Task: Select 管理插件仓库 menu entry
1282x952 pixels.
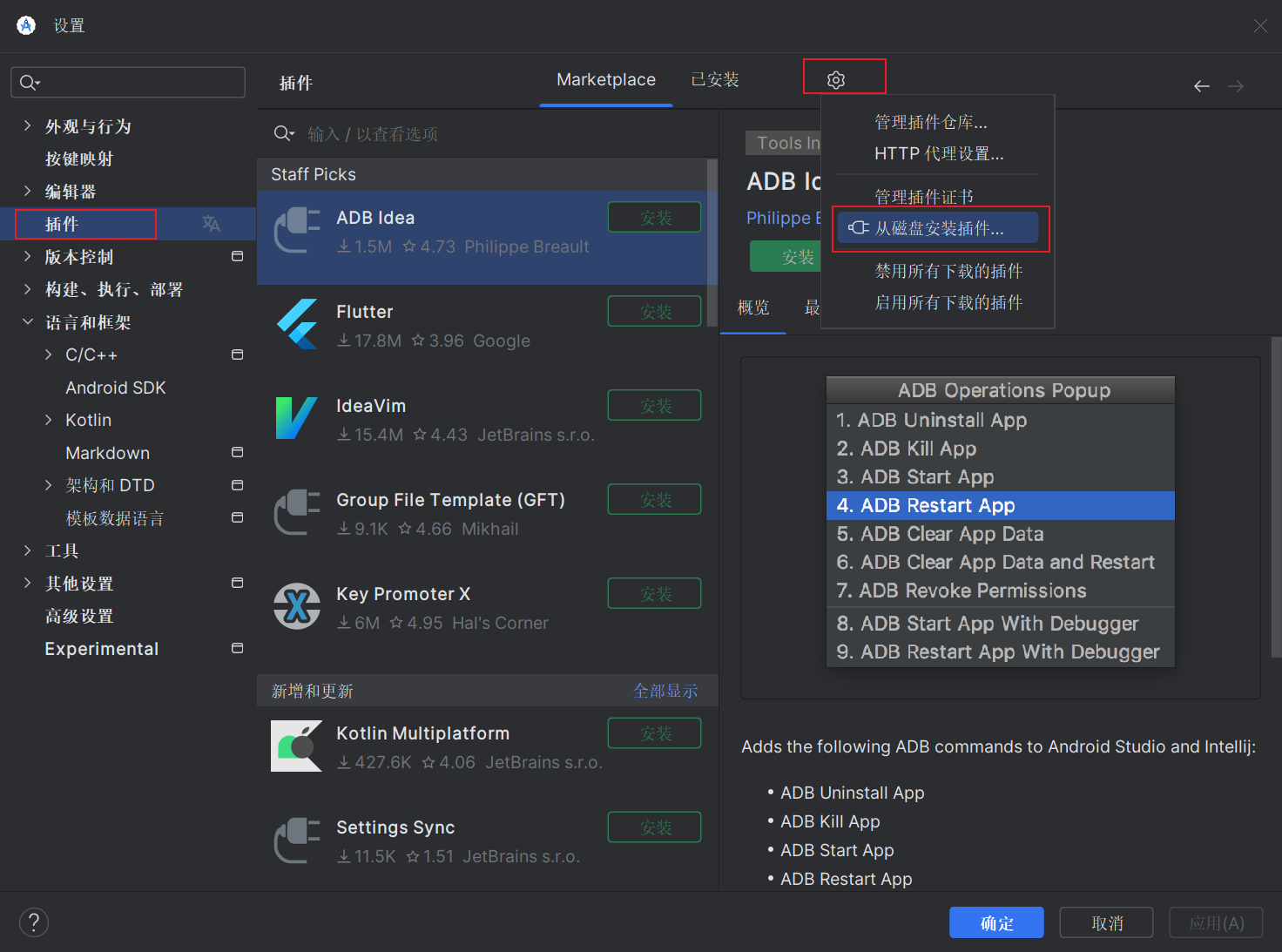Action: 930,122
